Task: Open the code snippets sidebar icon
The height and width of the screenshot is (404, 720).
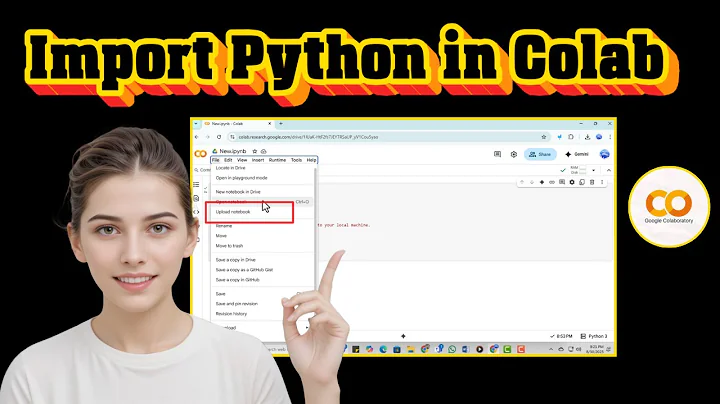Action: 197,212
